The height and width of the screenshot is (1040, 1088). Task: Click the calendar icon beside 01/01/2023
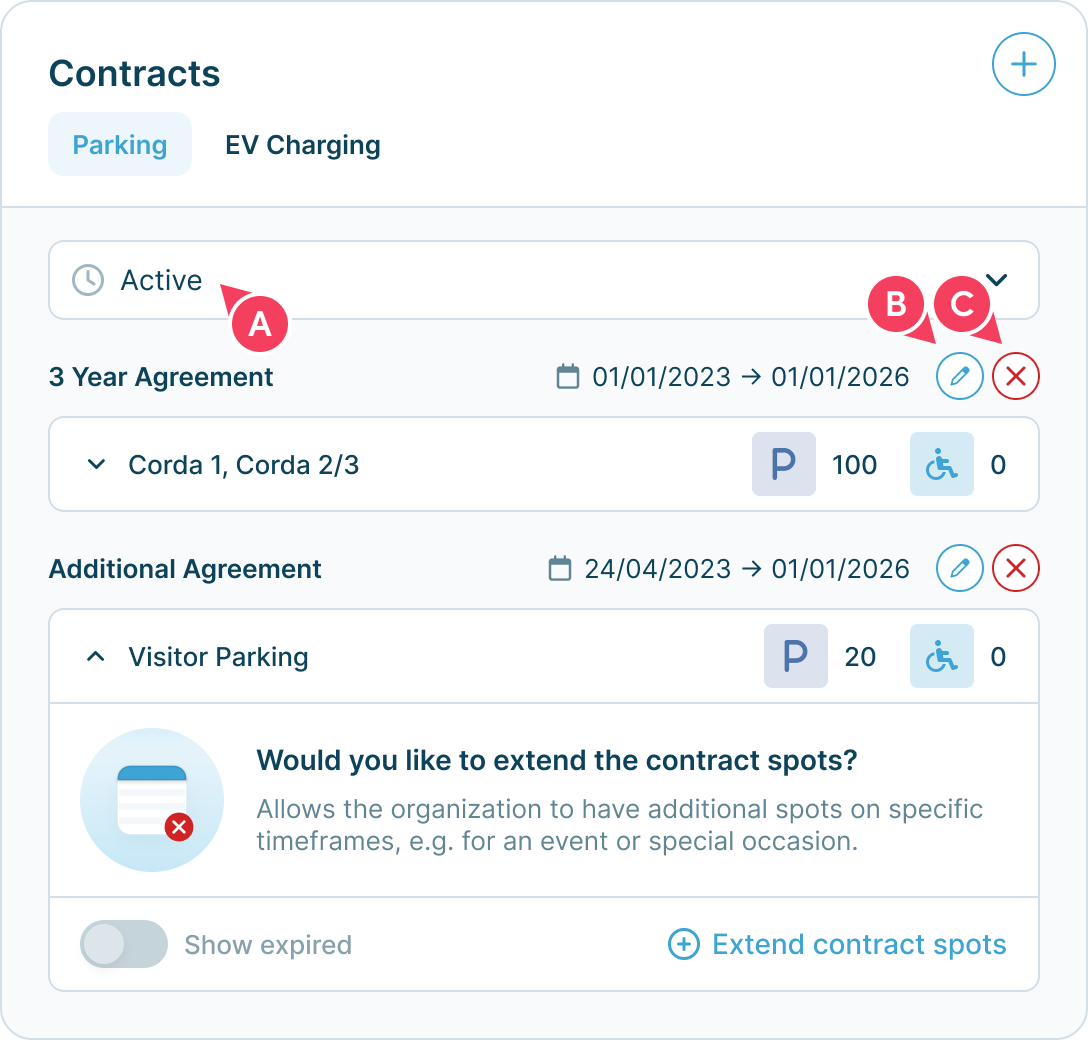click(x=569, y=377)
